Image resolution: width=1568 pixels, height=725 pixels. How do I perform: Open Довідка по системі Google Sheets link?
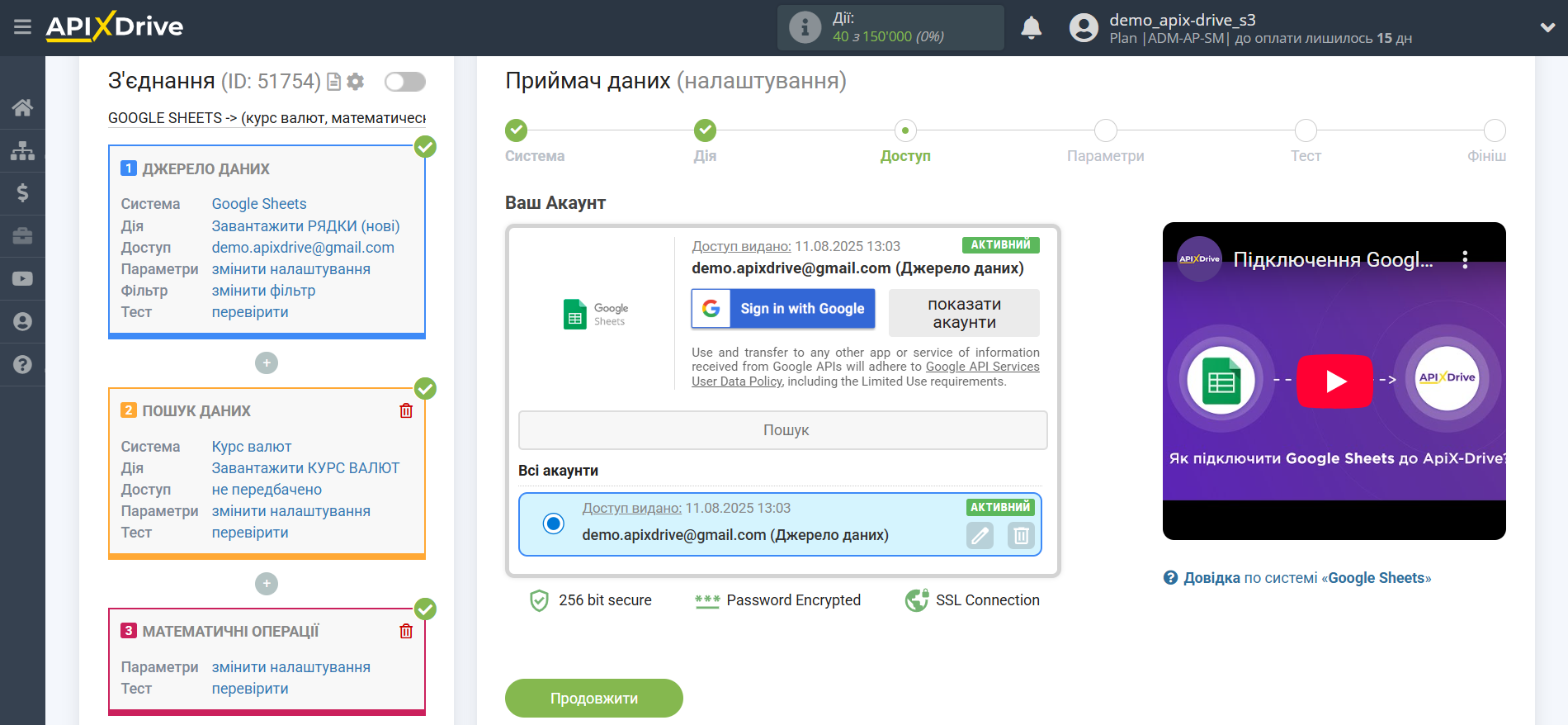coord(1307,578)
